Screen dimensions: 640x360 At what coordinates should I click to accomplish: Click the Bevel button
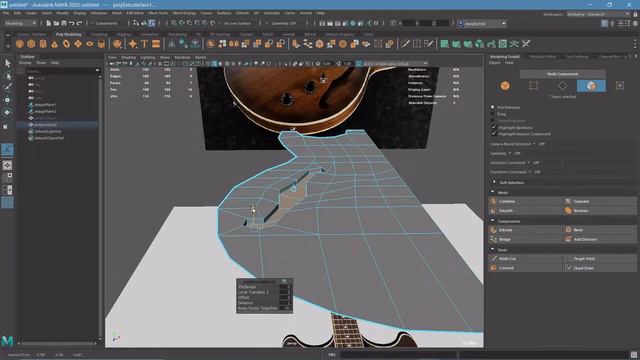(x=600, y=230)
